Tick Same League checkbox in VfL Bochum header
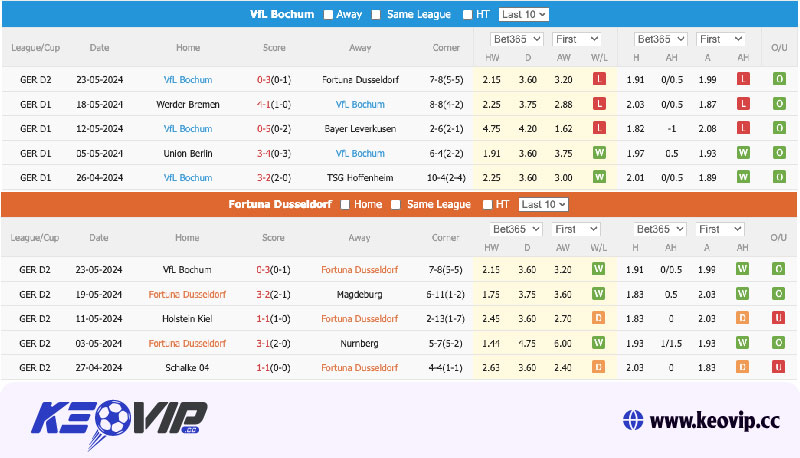 pyautogui.click(x=376, y=15)
